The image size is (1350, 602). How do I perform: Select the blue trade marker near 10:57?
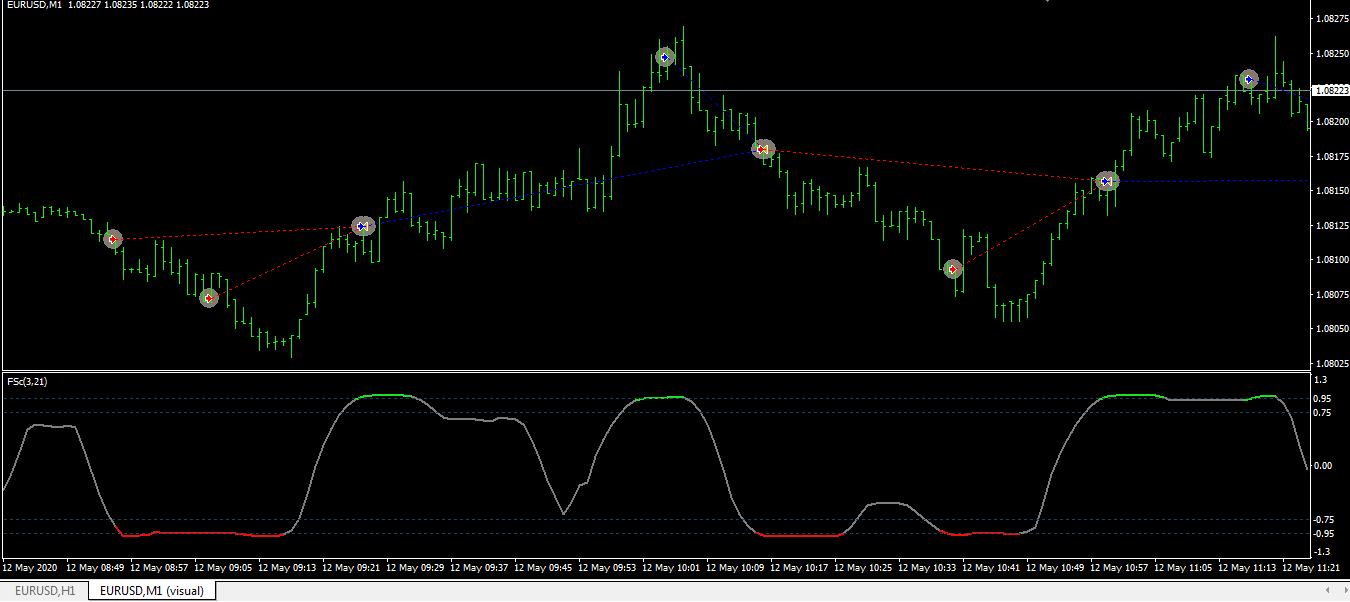pyautogui.click(x=1107, y=182)
